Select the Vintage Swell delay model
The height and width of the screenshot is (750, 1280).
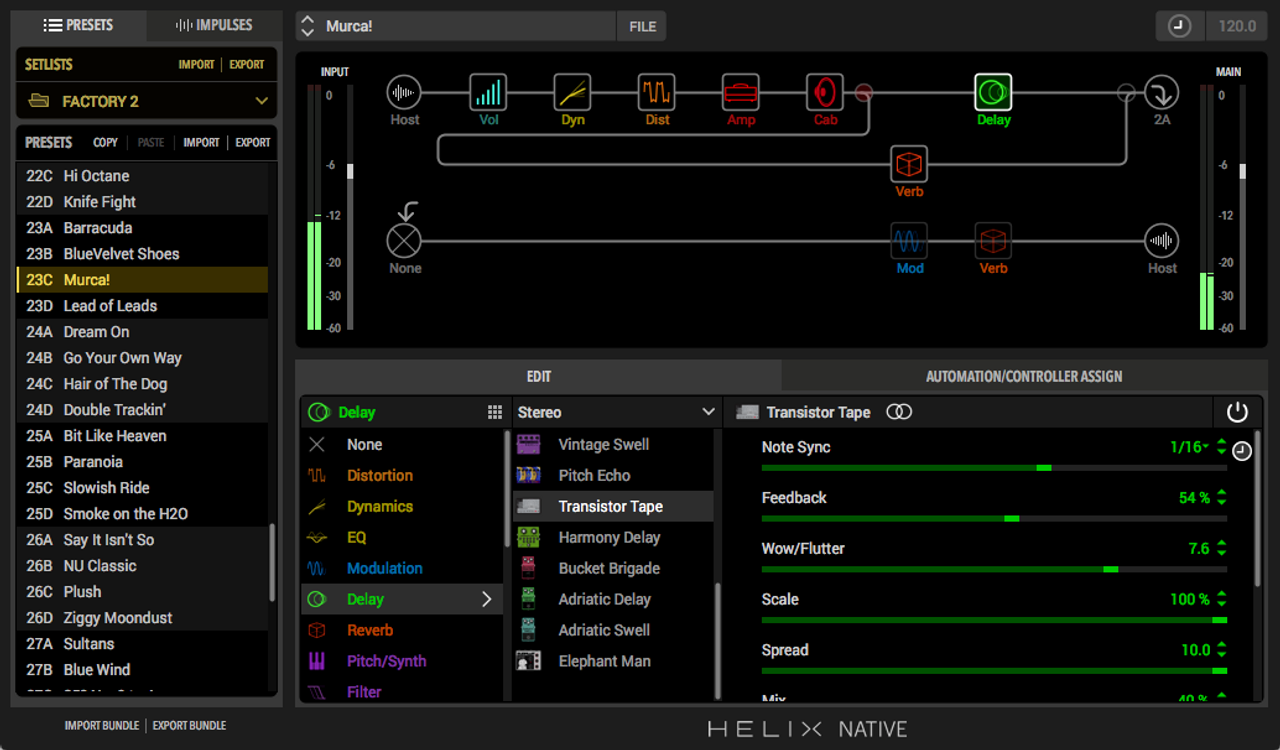pos(614,444)
